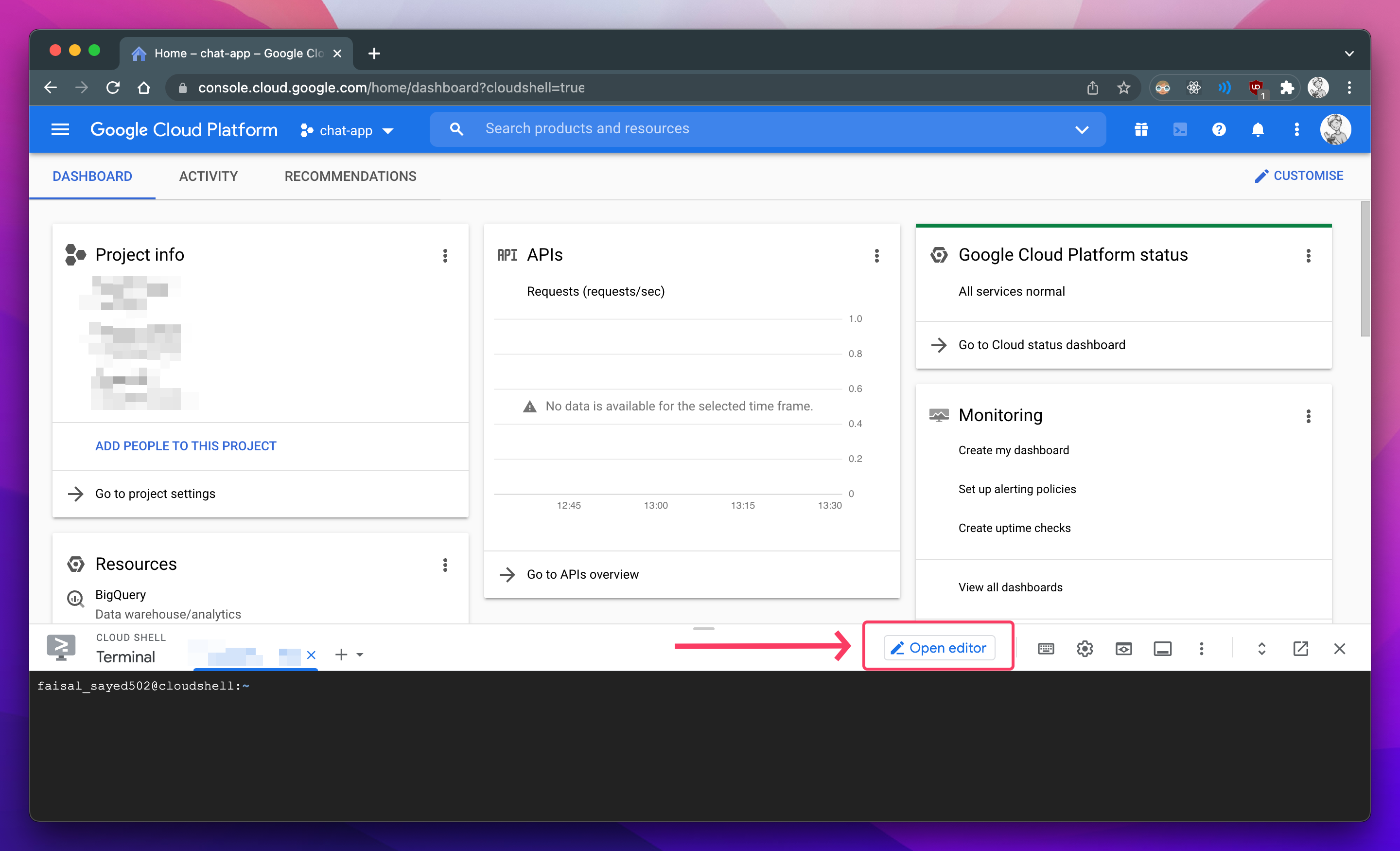The width and height of the screenshot is (1400, 851).
Task: Click the CUSTOMISE button
Action: 1299,176
